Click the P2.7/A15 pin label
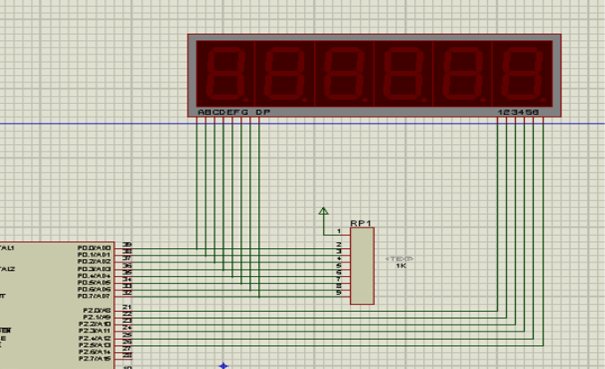Image resolution: width=605 pixels, height=369 pixels. coord(95,359)
